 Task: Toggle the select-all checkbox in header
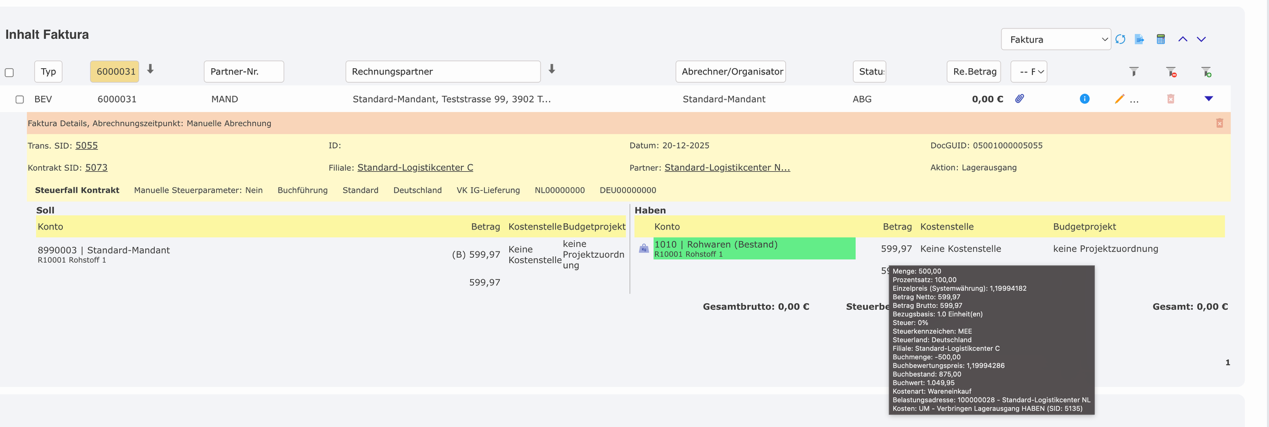tap(10, 73)
